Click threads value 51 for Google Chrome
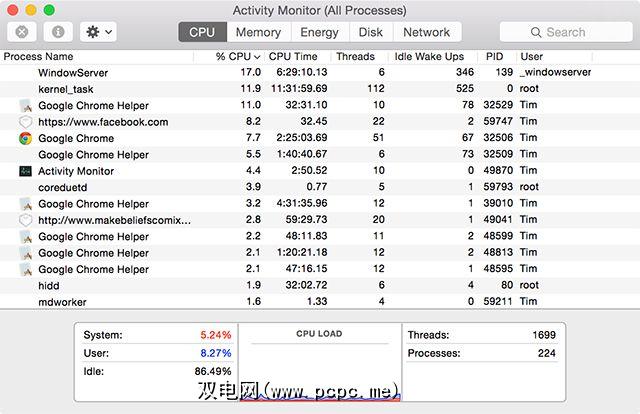Viewport: 640px width, 414px height. pyautogui.click(x=378, y=138)
